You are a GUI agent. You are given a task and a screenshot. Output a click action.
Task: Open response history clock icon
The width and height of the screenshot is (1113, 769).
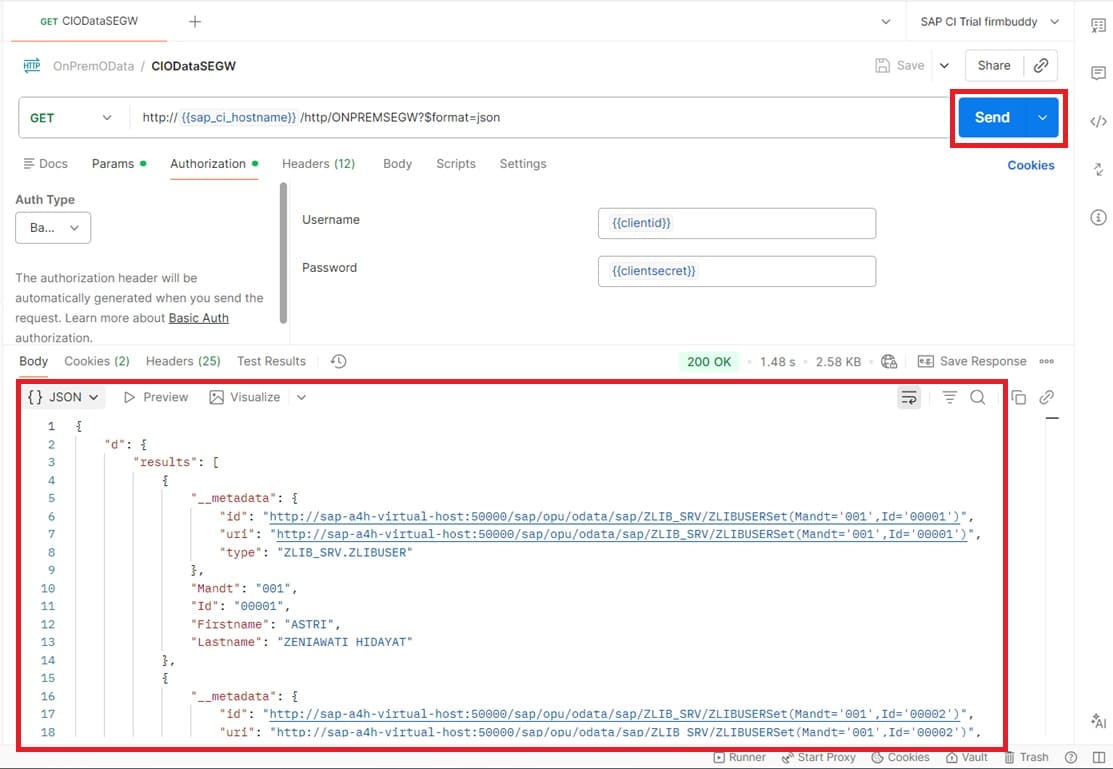338,361
